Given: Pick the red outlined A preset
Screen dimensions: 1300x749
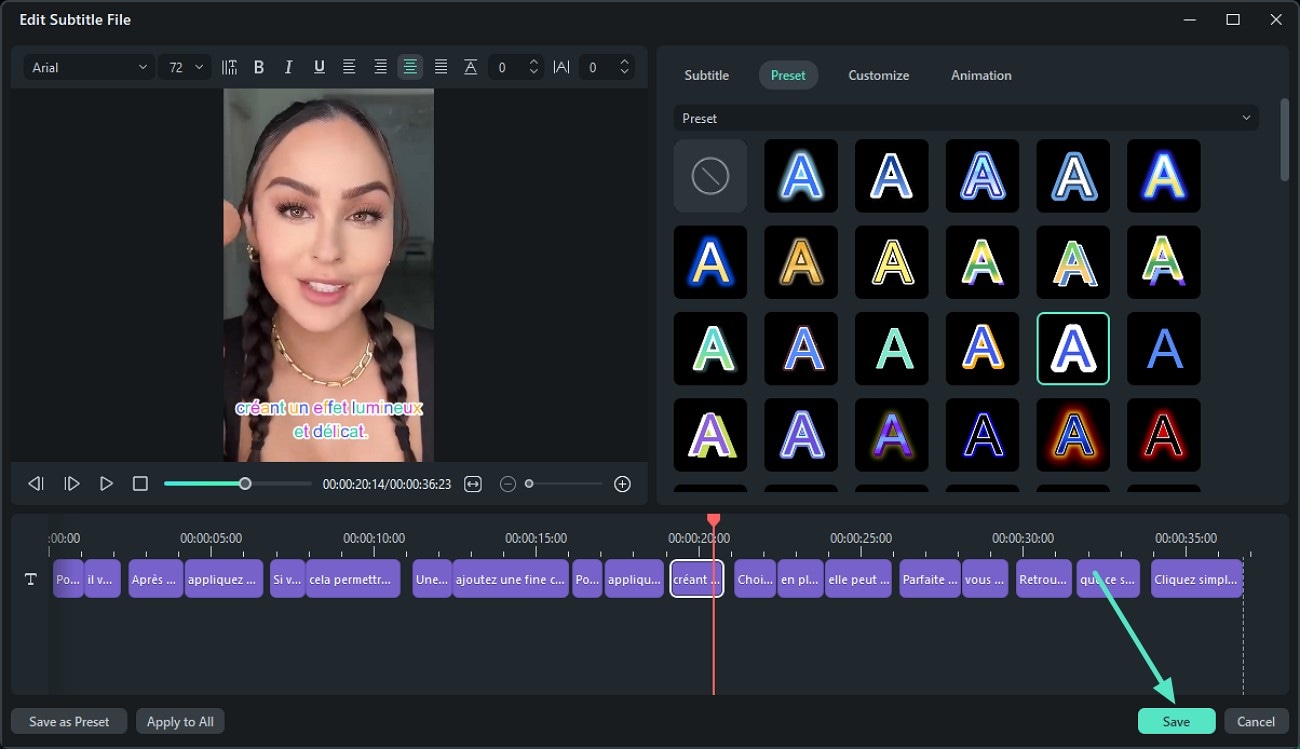Looking at the screenshot, I should point(1164,435).
